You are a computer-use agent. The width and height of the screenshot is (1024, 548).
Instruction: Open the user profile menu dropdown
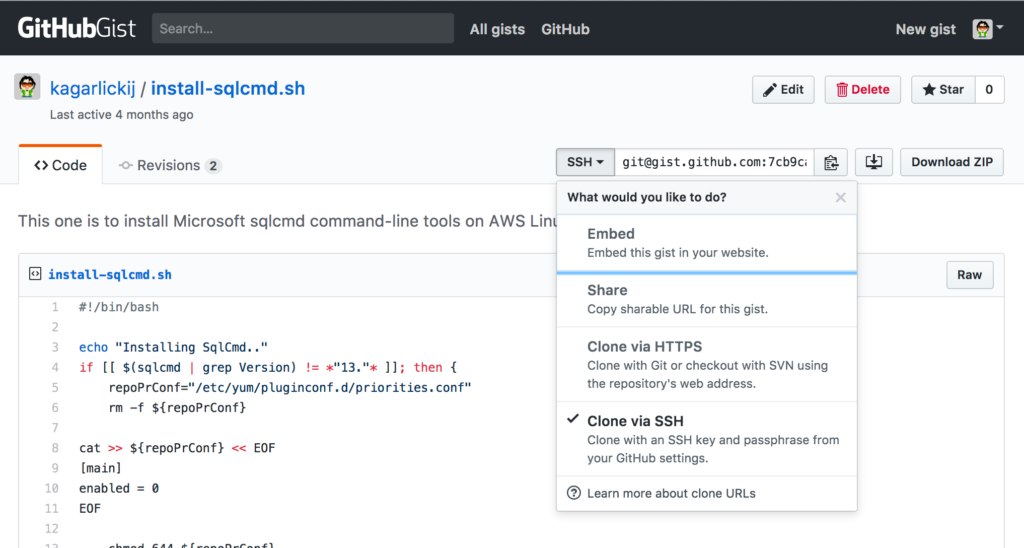point(988,29)
